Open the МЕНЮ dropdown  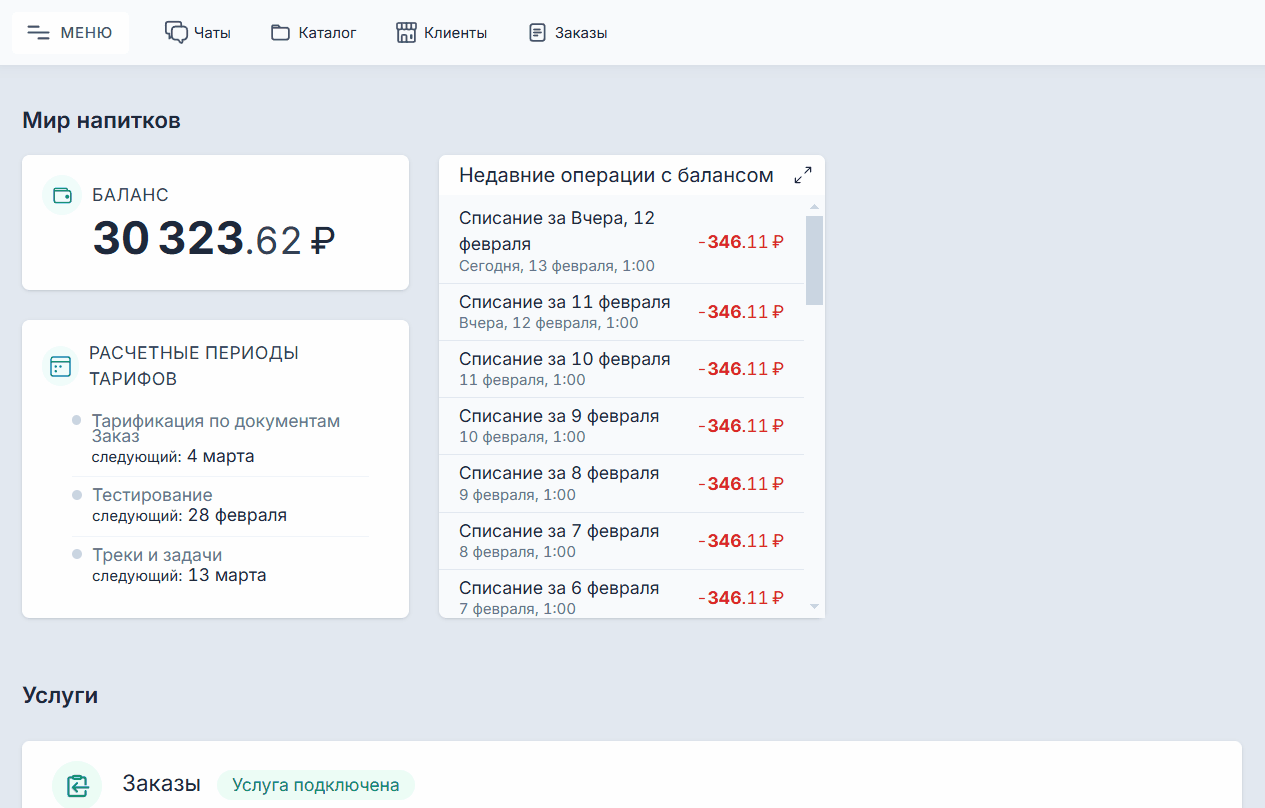tap(70, 31)
